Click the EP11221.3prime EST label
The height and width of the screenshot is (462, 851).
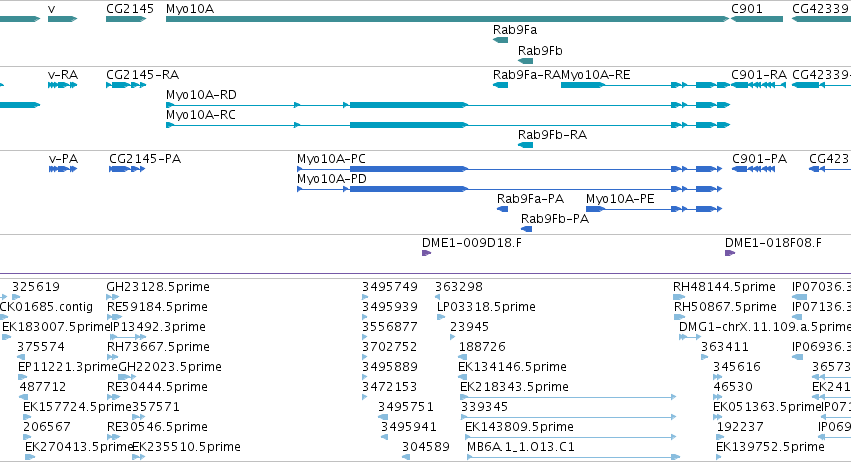[68, 367]
